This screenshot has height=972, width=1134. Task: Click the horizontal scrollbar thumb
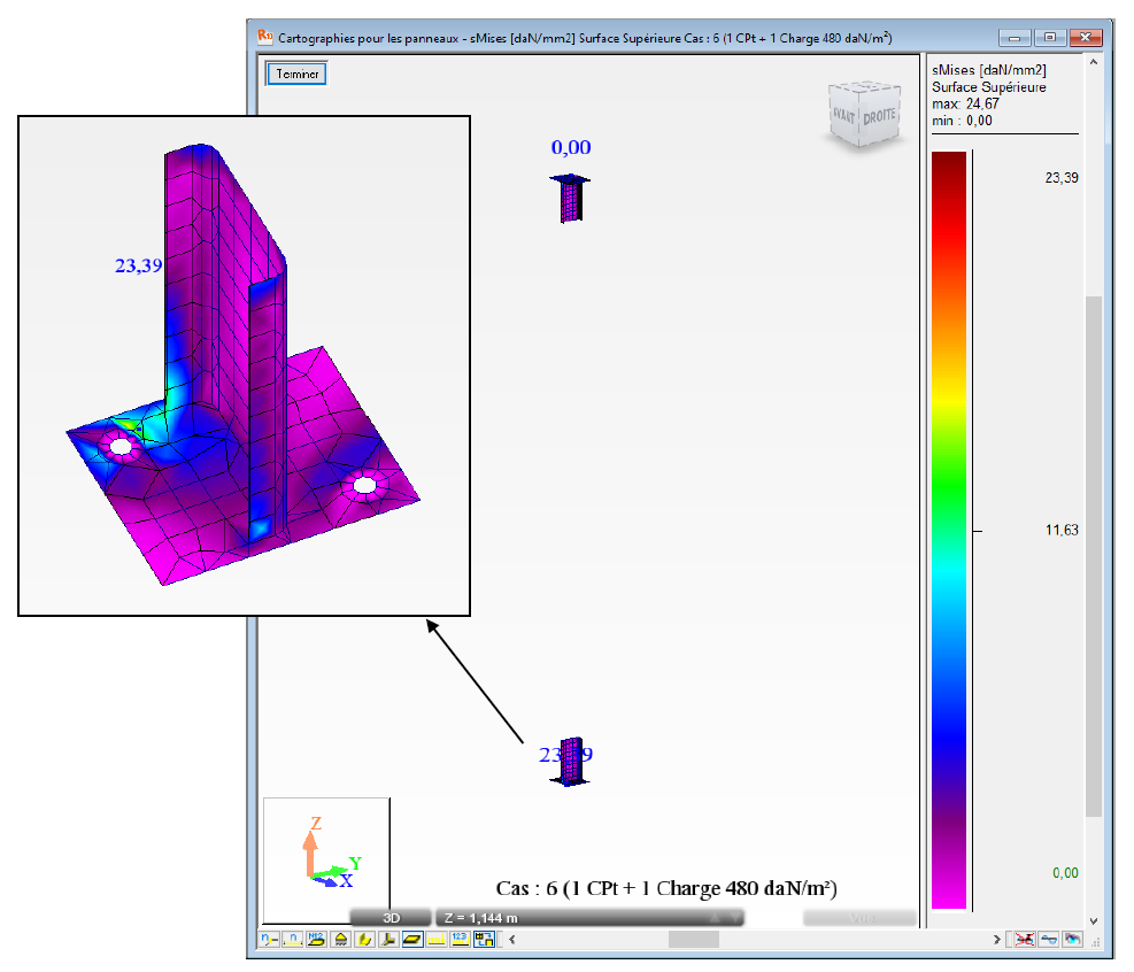coord(694,939)
